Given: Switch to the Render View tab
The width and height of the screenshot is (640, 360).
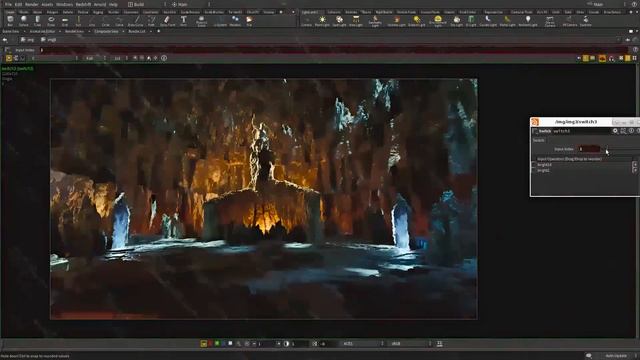Looking at the screenshot, I should click(x=75, y=31).
